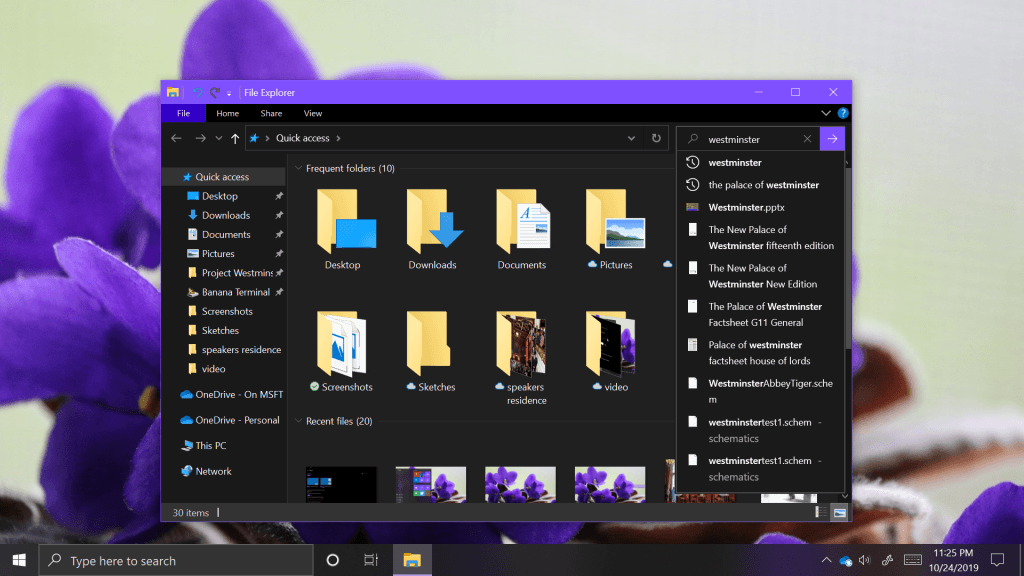Select OneDrive - Personal

click(x=236, y=420)
